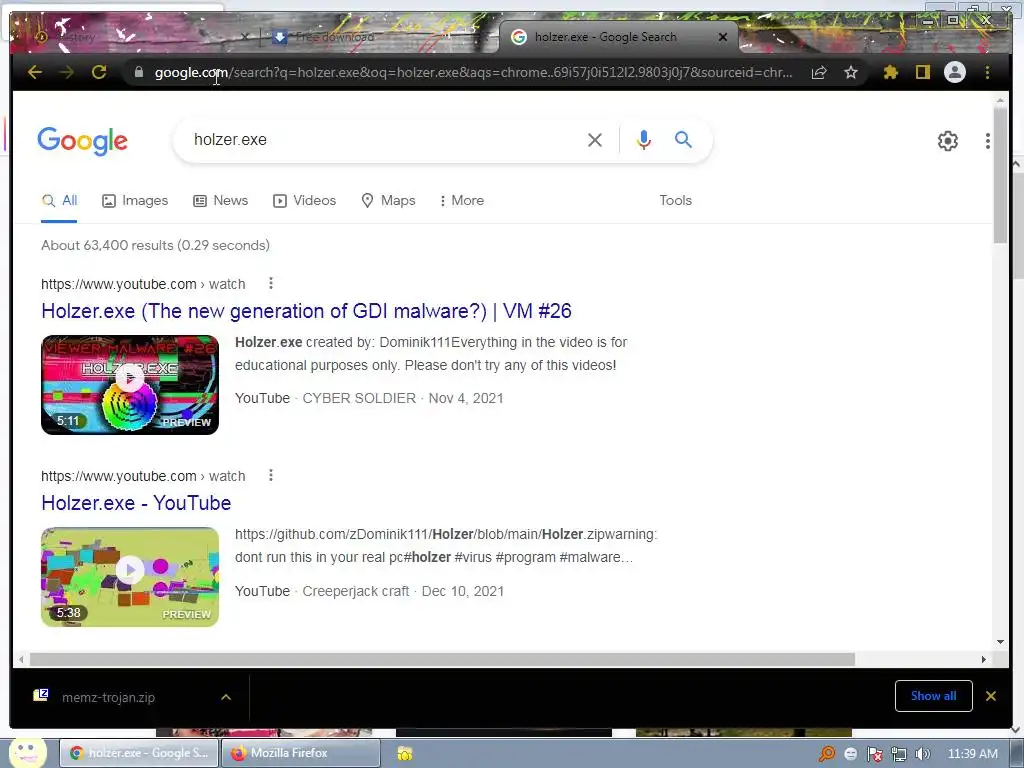Viewport: 1024px width, 768px height.
Task: Switch to the History tab
Action: pos(137,37)
